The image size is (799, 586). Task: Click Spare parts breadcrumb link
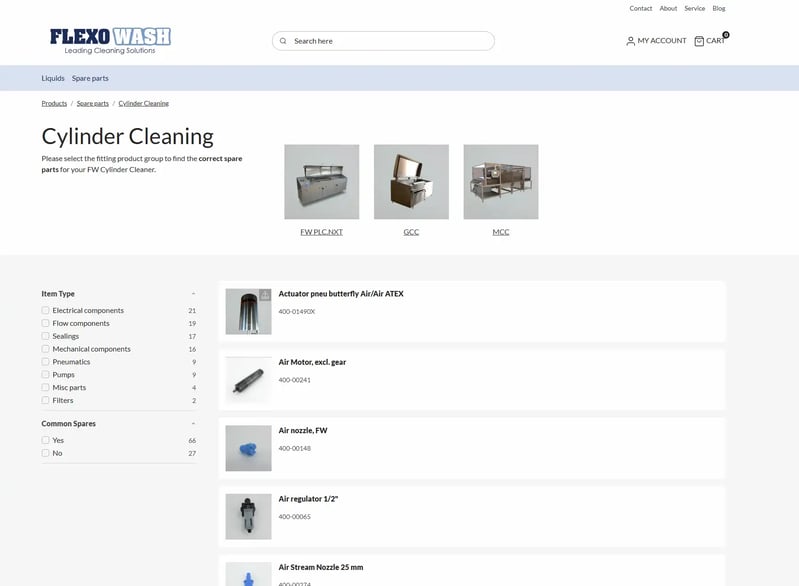tap(93, 103)
